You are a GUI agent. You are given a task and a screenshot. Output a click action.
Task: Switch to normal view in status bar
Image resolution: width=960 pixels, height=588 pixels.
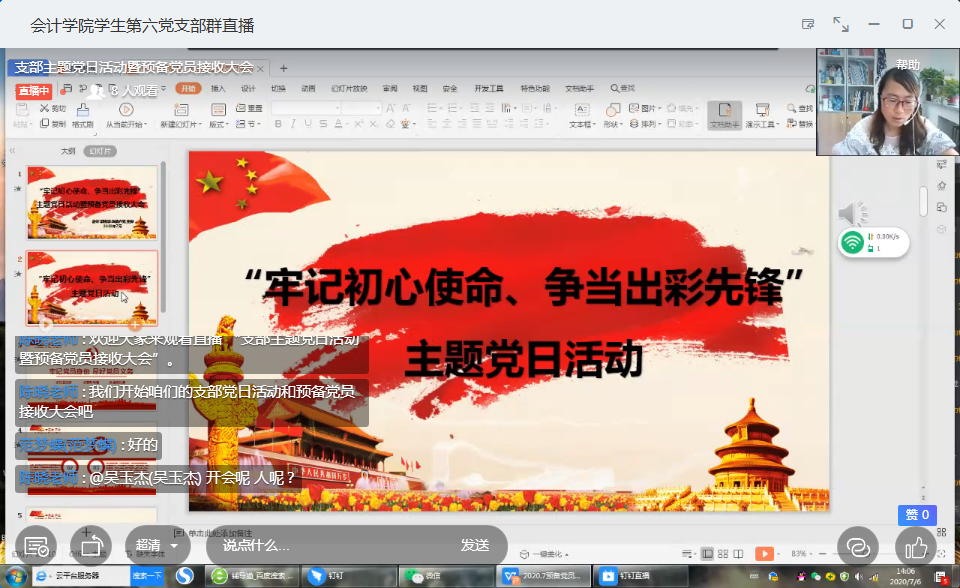[708, 553]
